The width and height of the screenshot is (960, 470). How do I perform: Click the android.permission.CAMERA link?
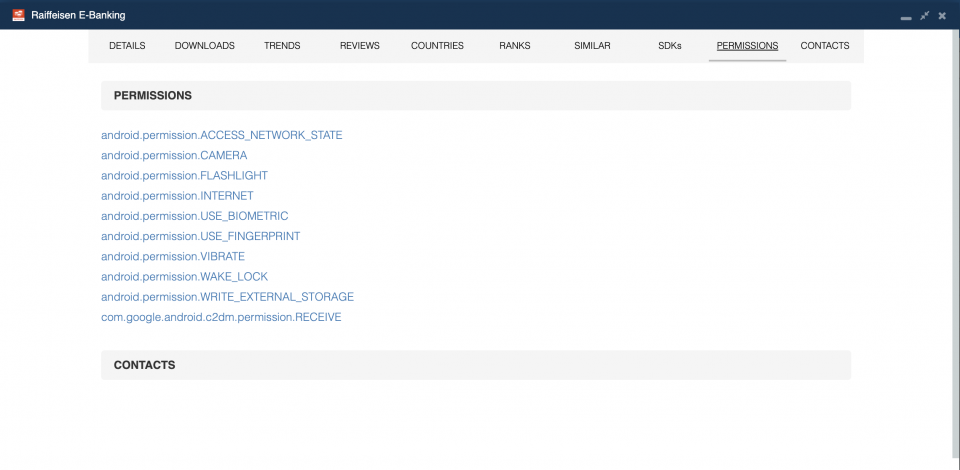click(174, 155)
